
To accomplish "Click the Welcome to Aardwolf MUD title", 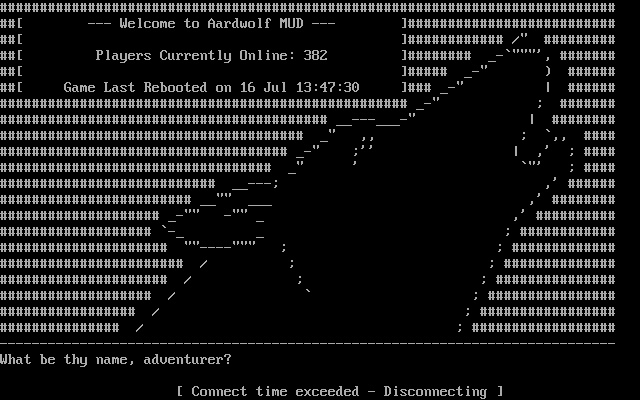I will (x=211, y=23).
